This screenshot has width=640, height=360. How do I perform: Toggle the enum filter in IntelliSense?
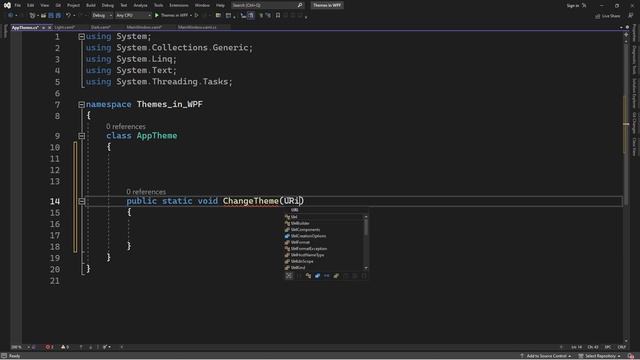(336, 276)
